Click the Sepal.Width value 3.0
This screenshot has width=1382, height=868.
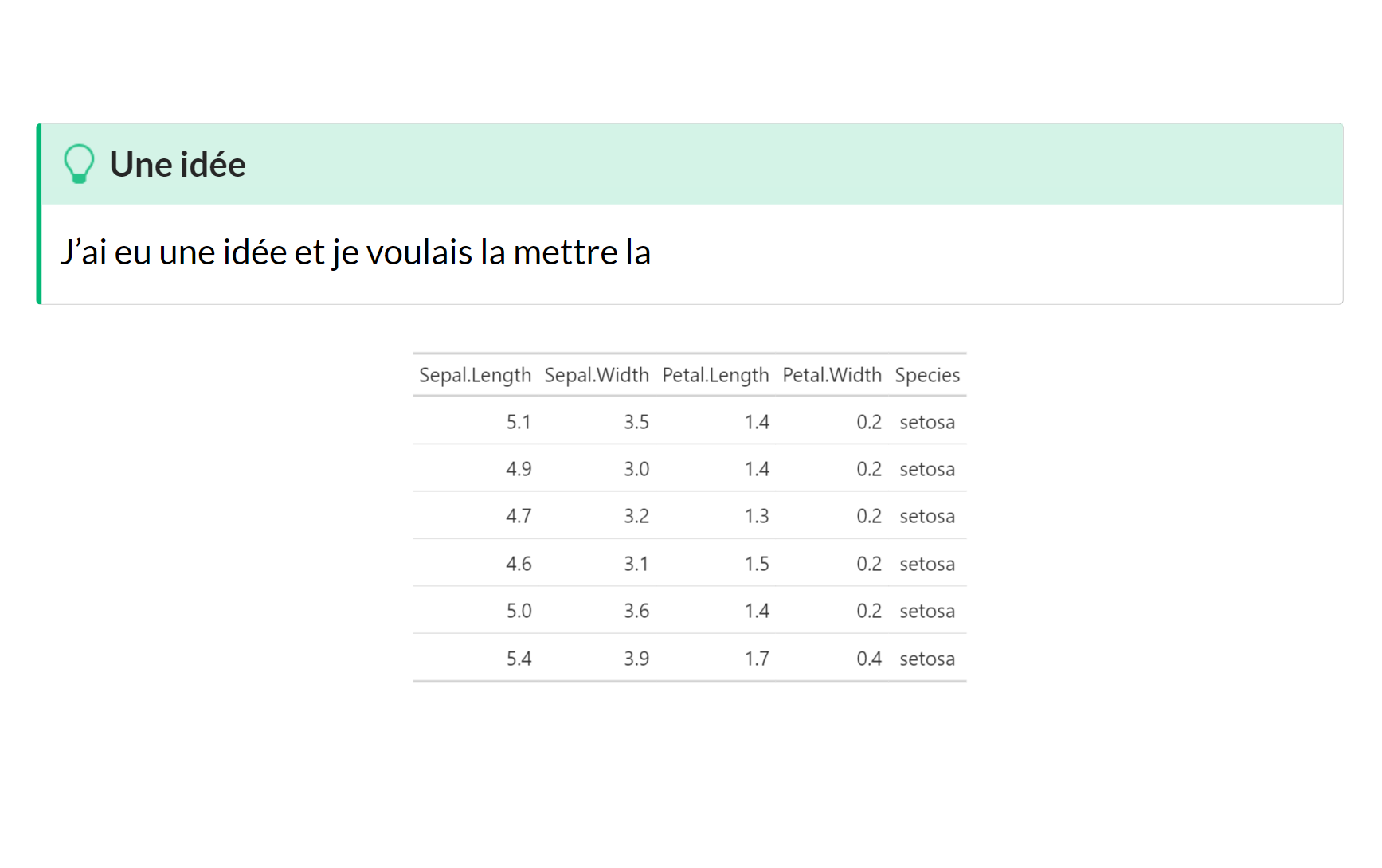[636, 469]
